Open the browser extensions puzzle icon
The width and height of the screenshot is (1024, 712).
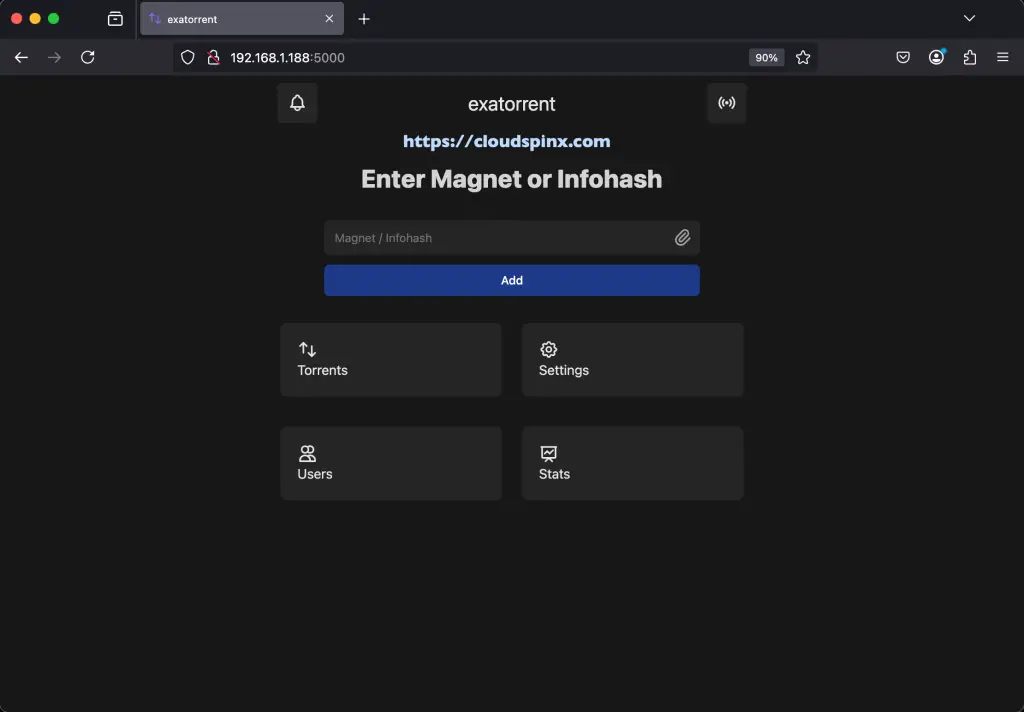coord(969,57)
